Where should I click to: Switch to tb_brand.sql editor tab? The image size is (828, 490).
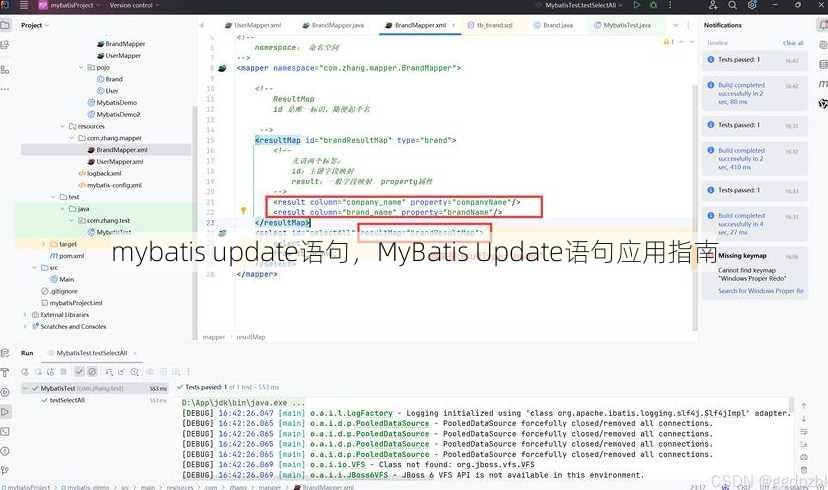click(x=490, y=25)
